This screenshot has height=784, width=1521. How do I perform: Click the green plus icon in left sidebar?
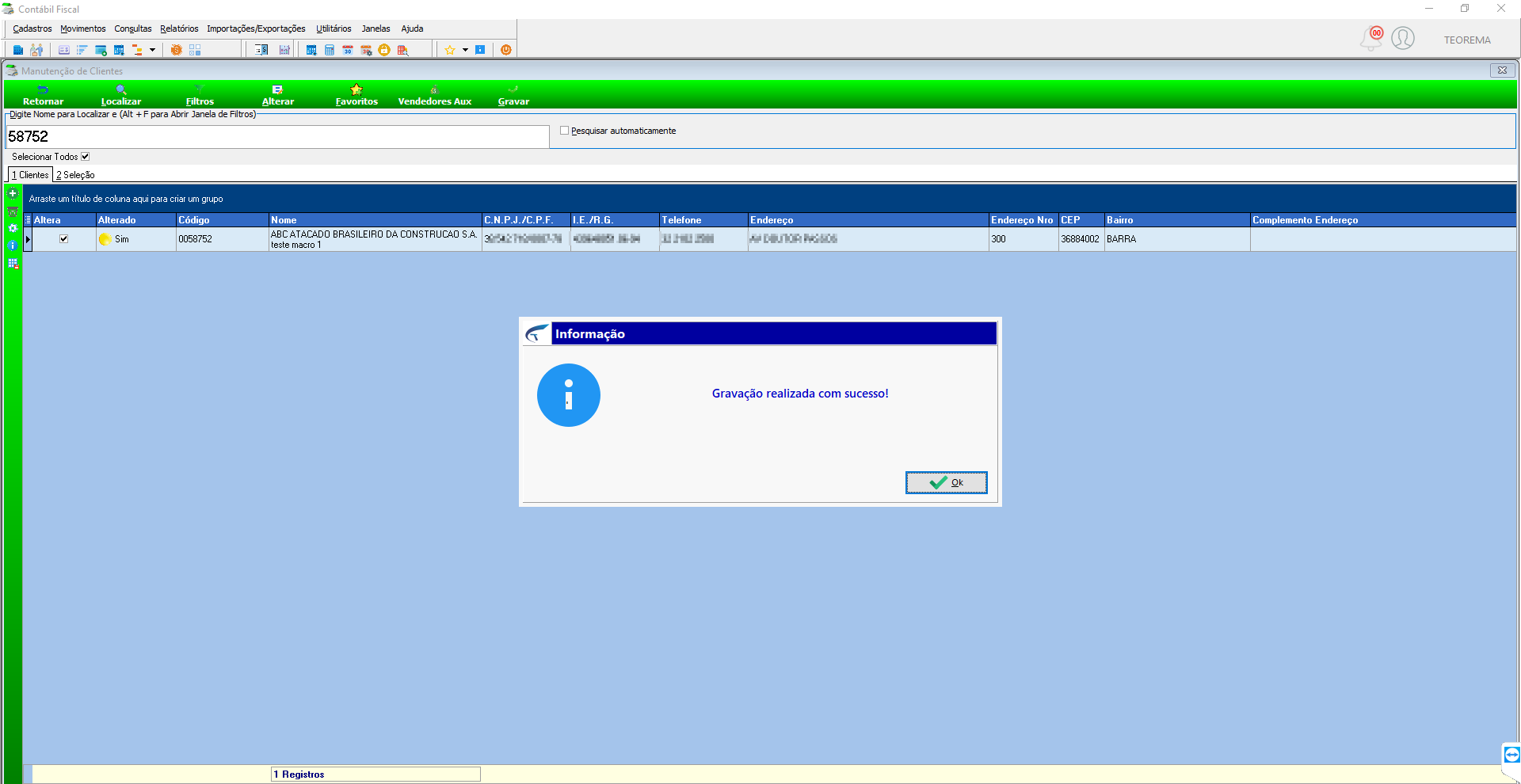tap(13, 193)
